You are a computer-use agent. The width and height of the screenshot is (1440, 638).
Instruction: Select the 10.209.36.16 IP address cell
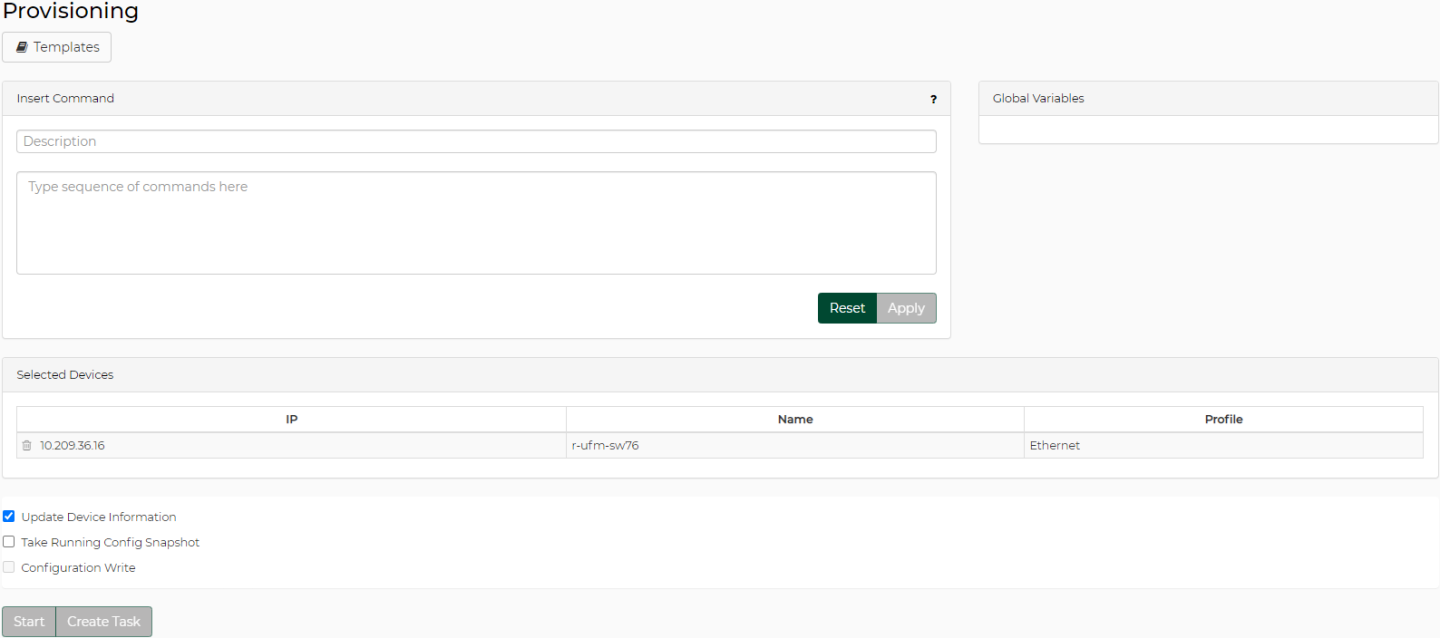[72, 446]
